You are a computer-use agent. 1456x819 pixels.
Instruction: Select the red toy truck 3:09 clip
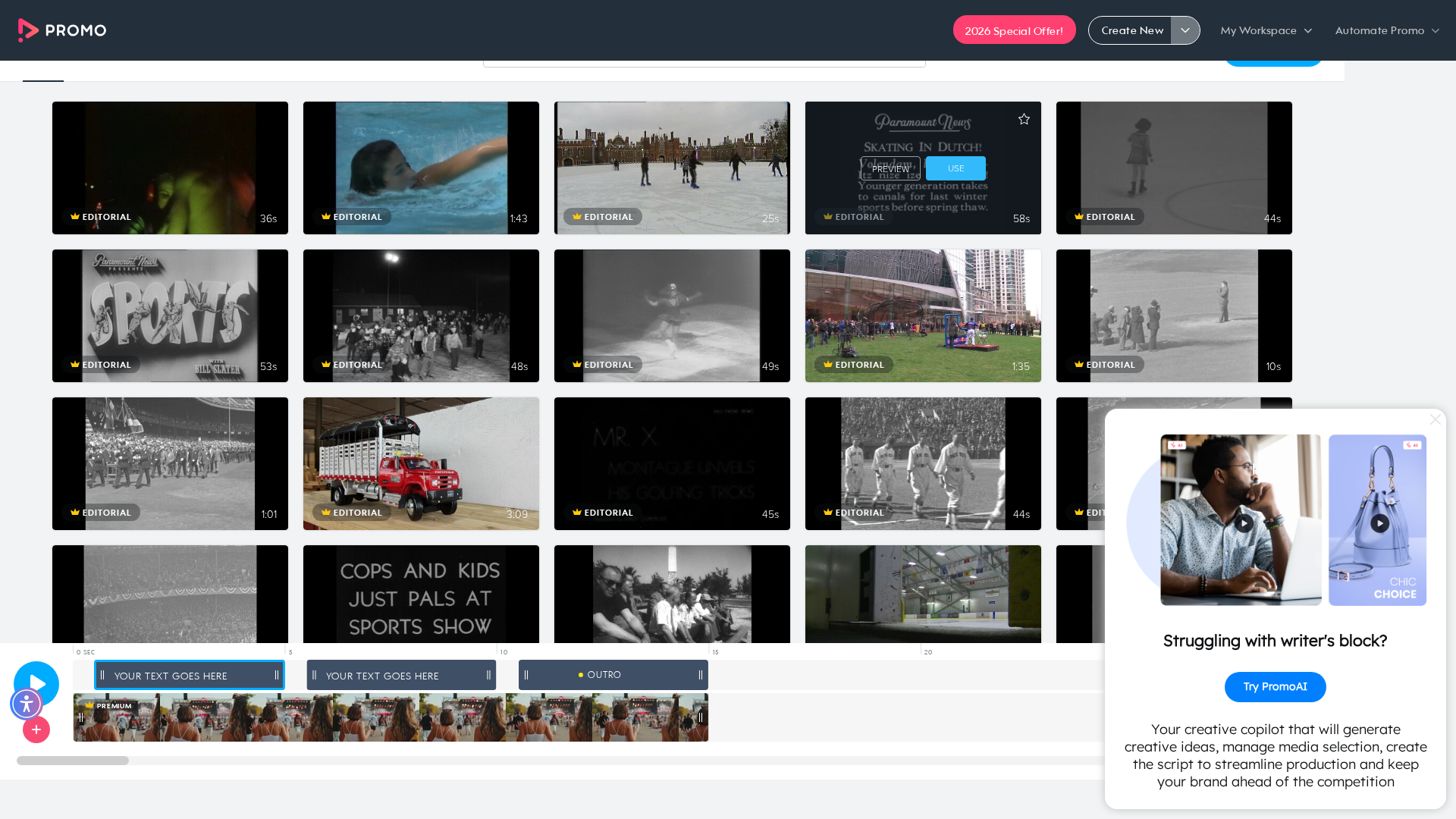(x=421, y=463)
